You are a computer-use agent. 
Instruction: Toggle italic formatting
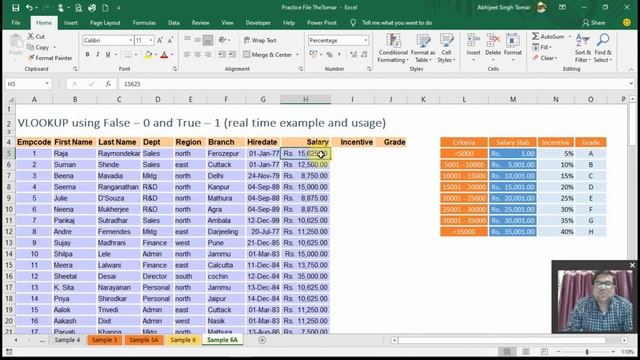pos(98,55)
